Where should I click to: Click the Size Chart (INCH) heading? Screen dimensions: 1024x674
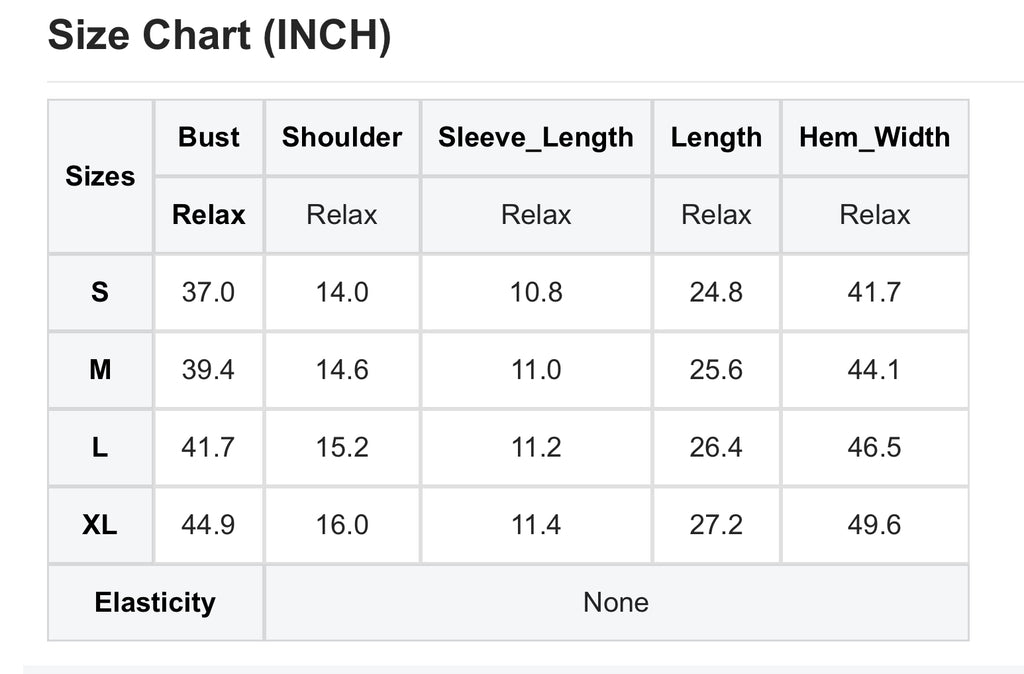[219, 36]
